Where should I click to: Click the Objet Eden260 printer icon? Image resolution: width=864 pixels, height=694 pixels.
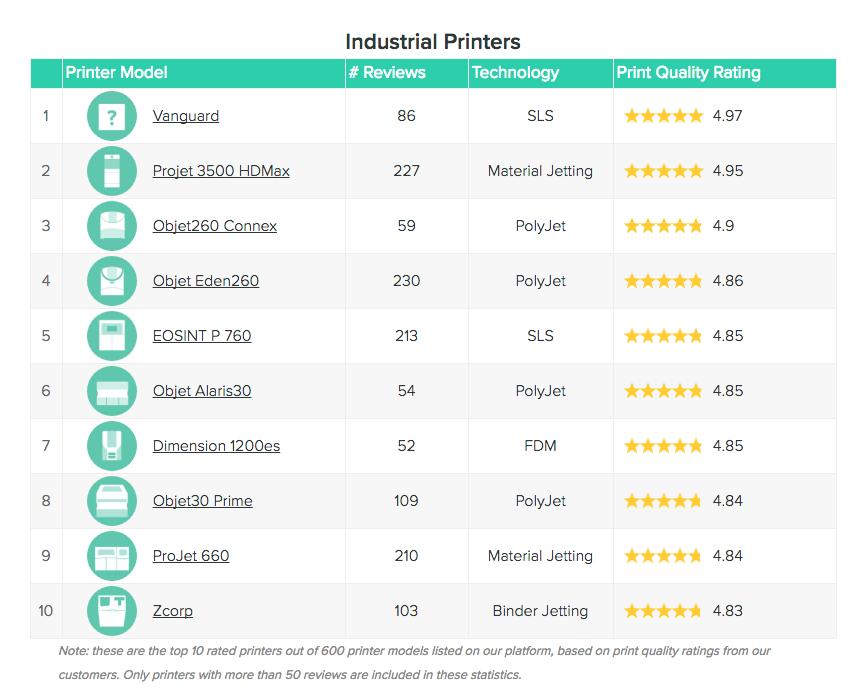(x=112, y=281)
